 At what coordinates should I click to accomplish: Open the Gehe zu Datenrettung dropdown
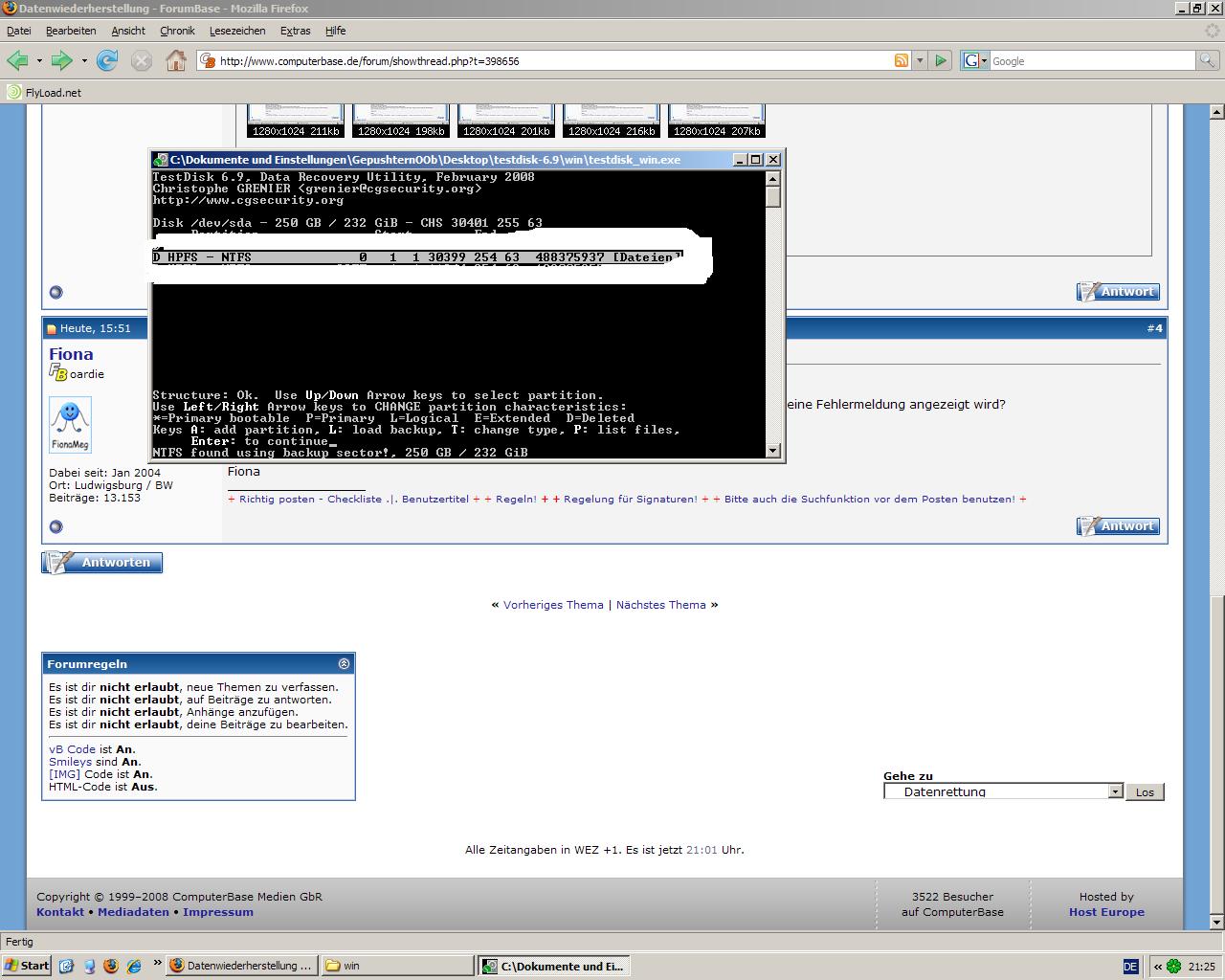pyautogui.click(x=1003, y=791)
